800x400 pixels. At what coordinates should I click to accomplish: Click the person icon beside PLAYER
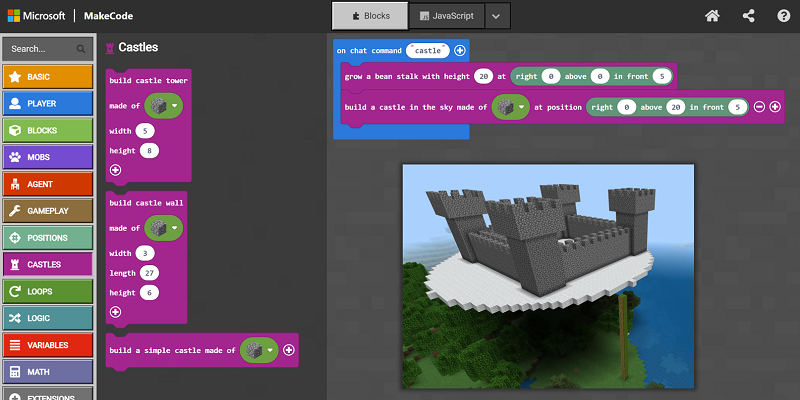point(15,104)
